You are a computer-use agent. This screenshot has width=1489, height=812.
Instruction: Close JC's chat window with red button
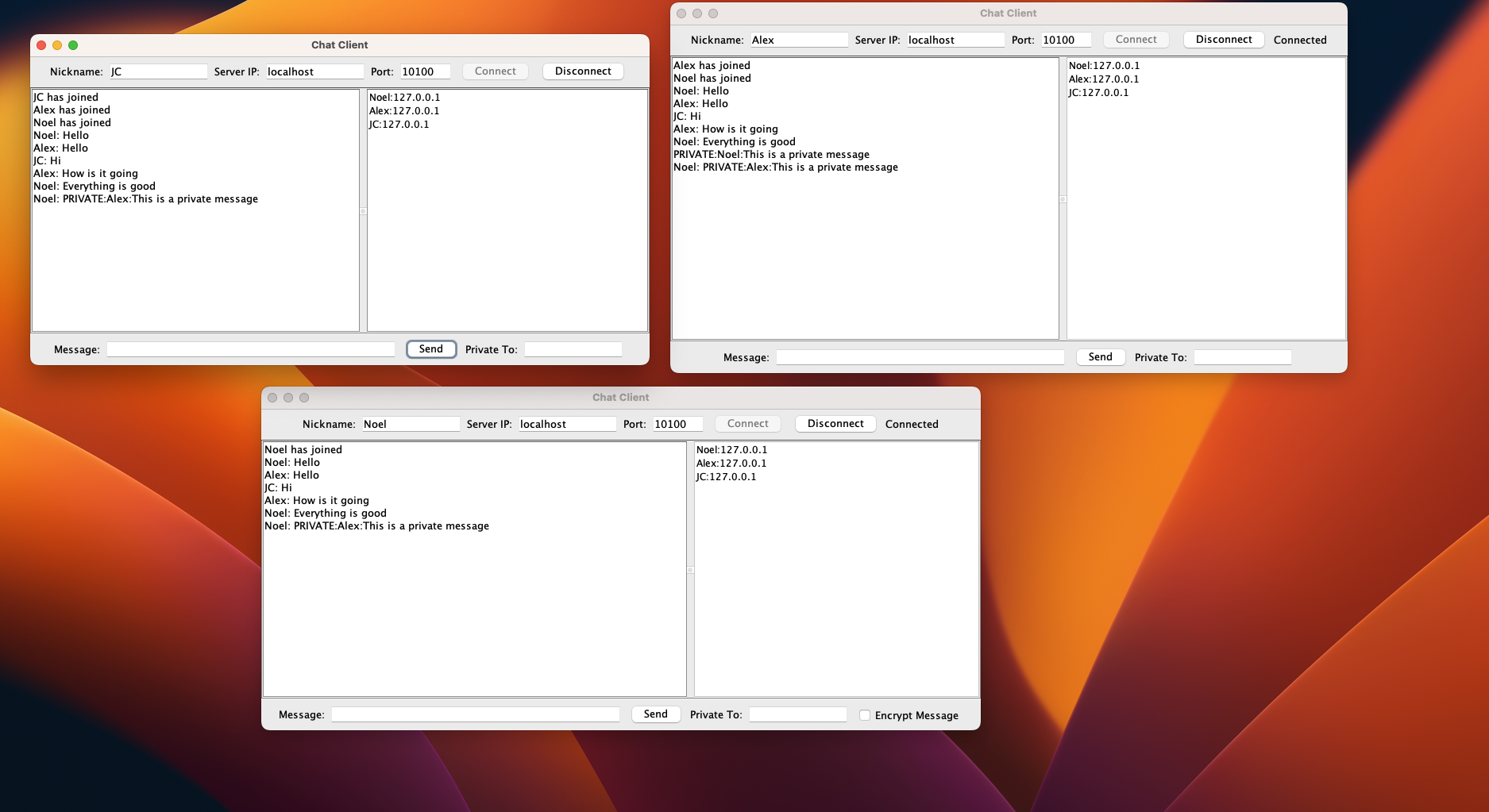[x=41, y=45]
